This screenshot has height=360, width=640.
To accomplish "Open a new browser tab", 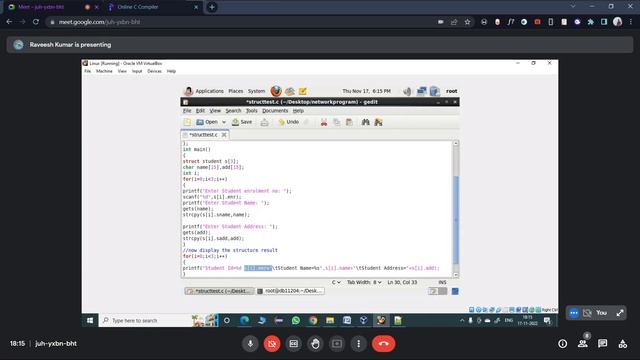I will point(212,7).
